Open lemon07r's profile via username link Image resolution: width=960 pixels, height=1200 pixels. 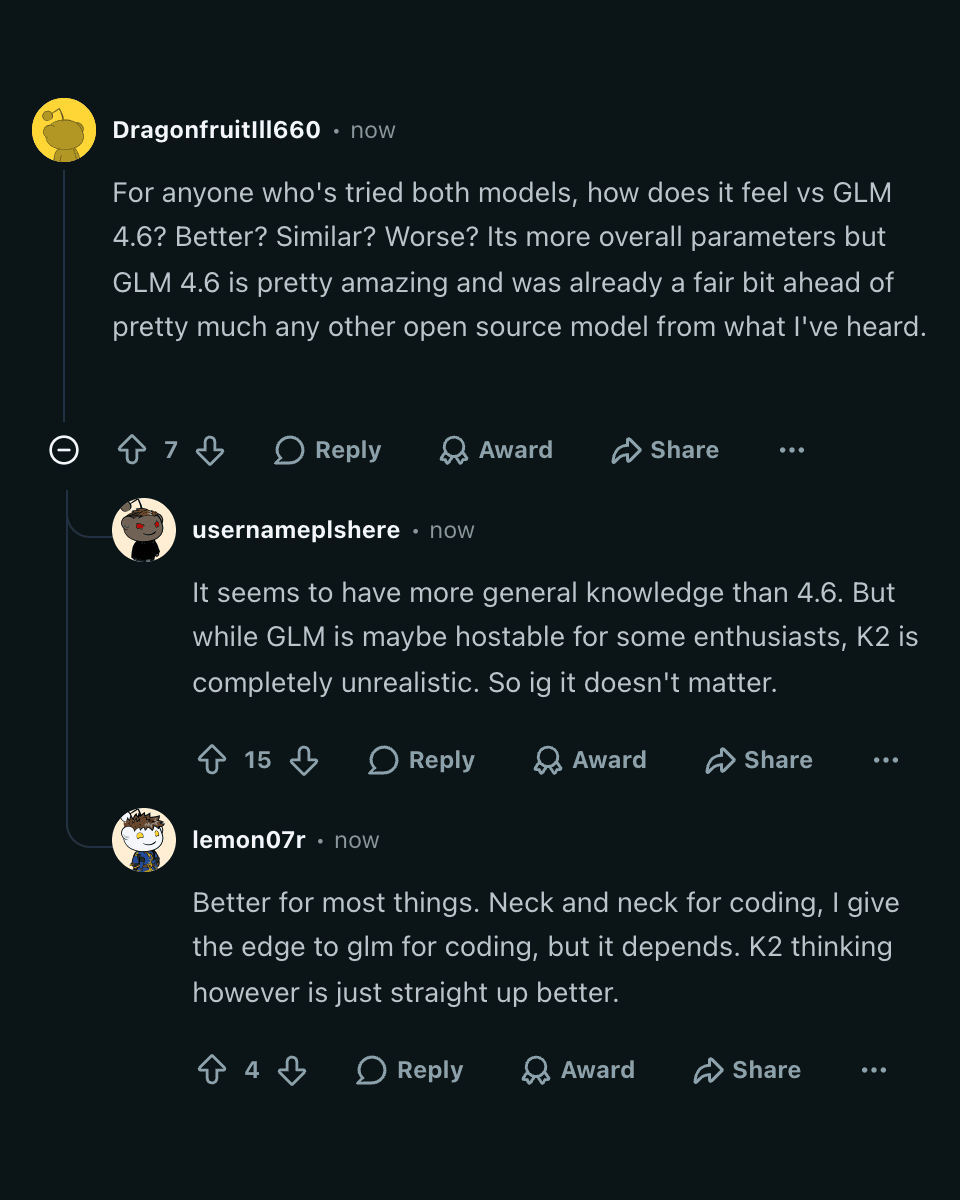click(248, 840)
